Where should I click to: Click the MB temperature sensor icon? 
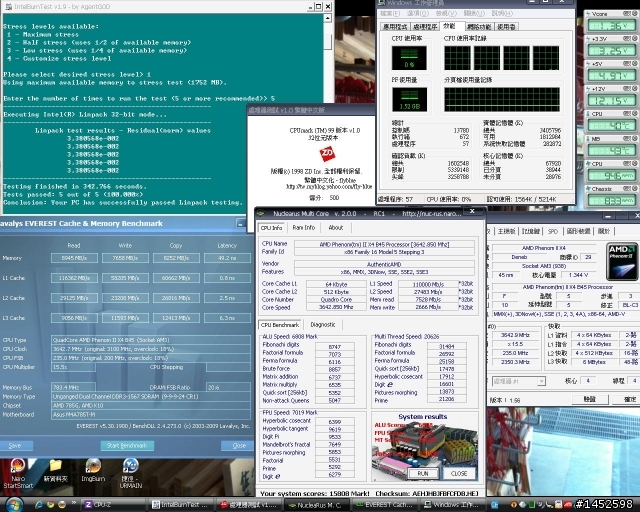click(x=588, y=139)
